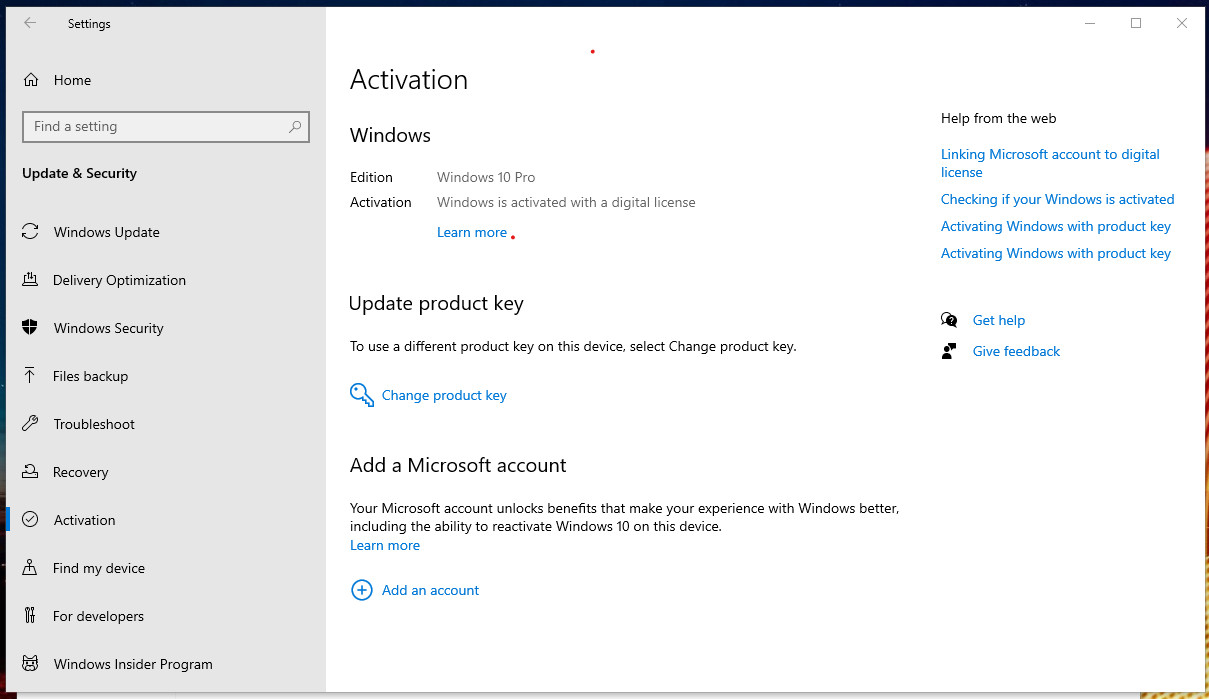Click the Windows Security shield icon
Screen dimensions: 1209x699
pyautogui.click(x=30, y=328)
